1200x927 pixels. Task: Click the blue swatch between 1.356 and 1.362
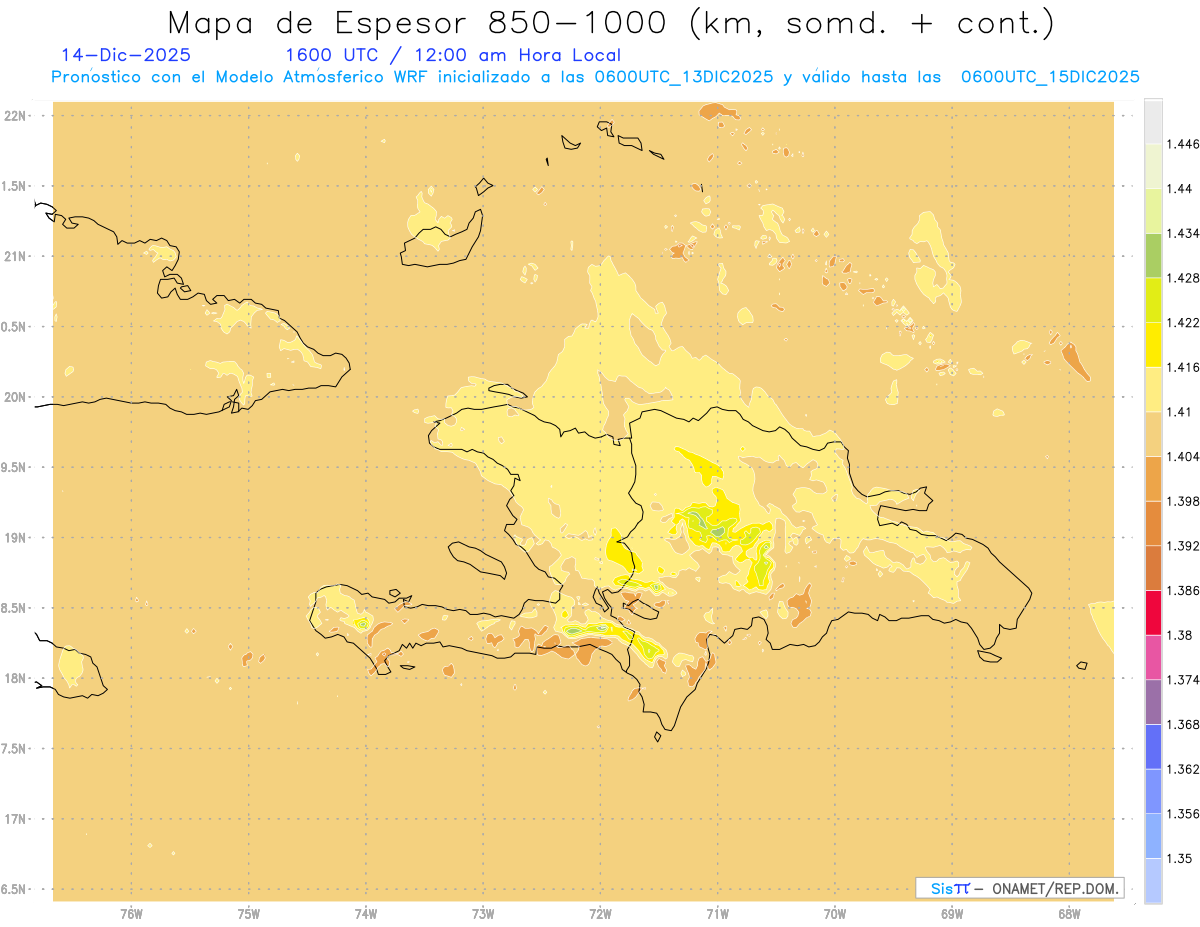pos(1154,791)
